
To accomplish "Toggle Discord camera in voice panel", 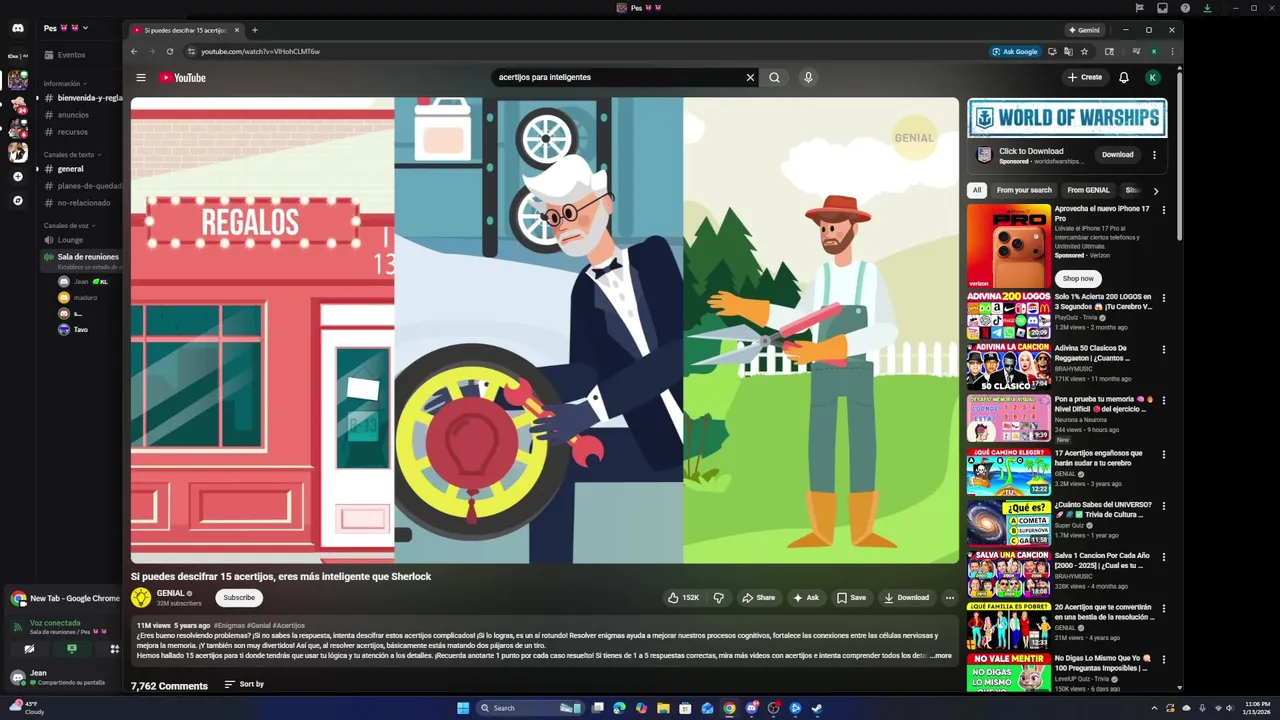I will pos(29,649).
